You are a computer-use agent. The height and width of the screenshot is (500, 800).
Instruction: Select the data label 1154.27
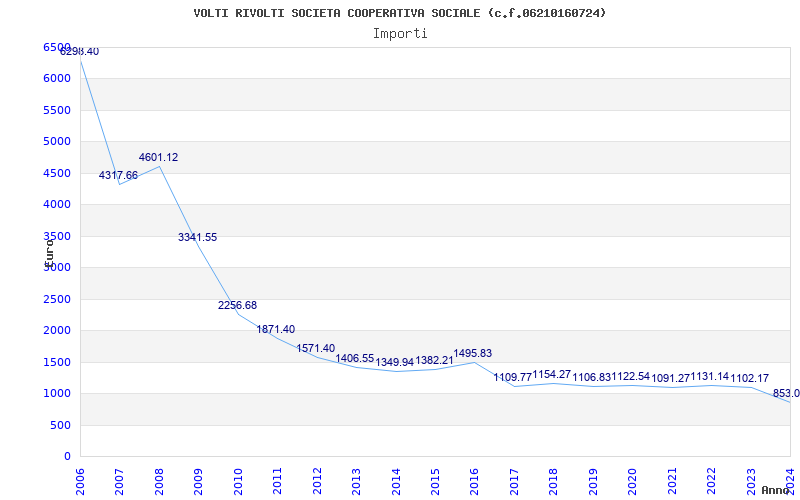(x=552, y=374)
